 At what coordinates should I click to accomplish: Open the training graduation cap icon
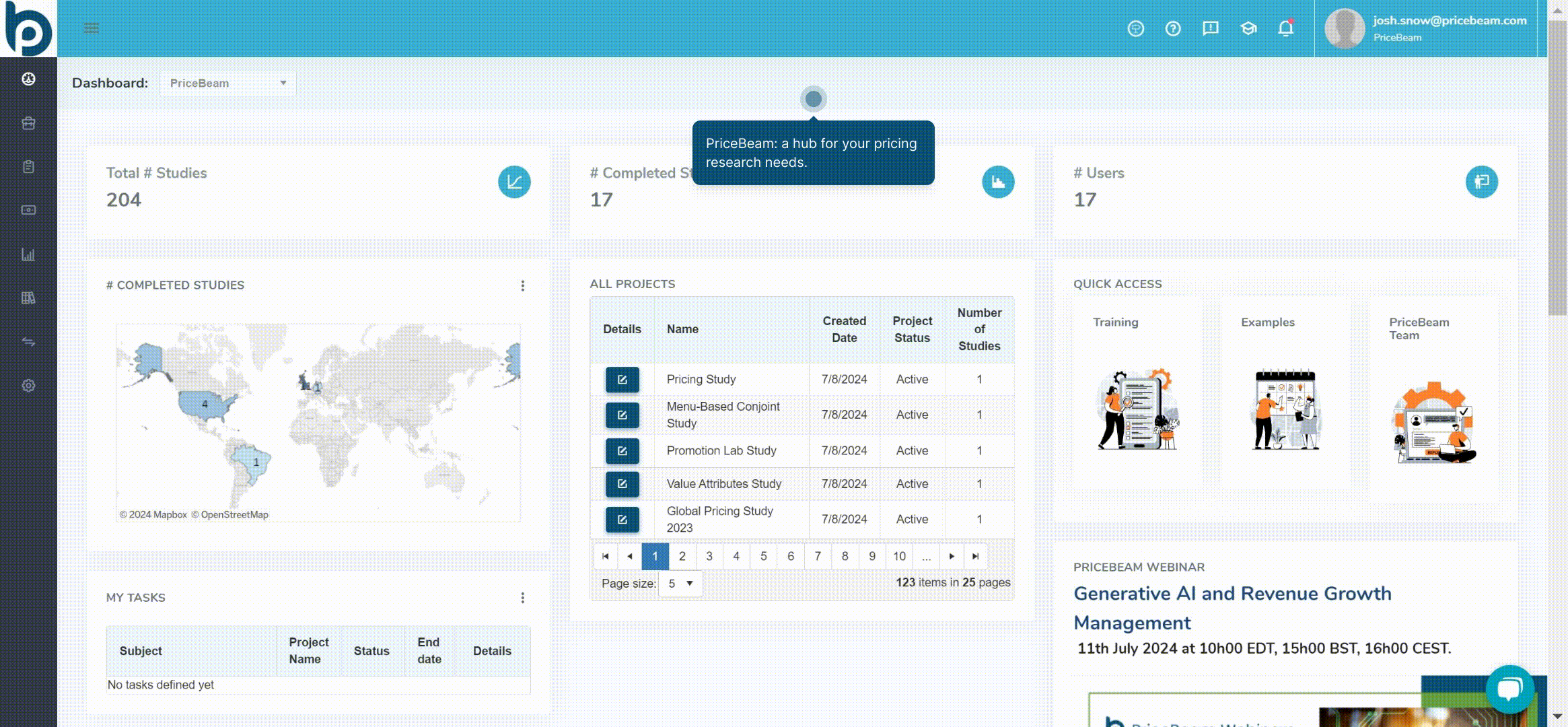(1248, 28)
